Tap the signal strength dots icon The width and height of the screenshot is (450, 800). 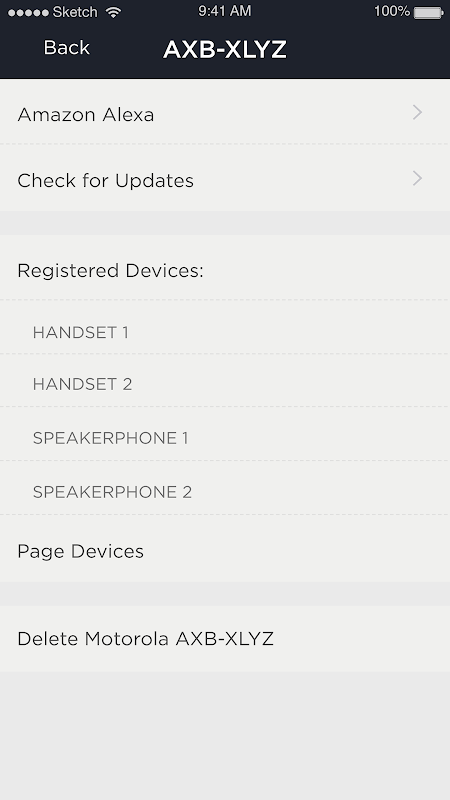point(28,12)
